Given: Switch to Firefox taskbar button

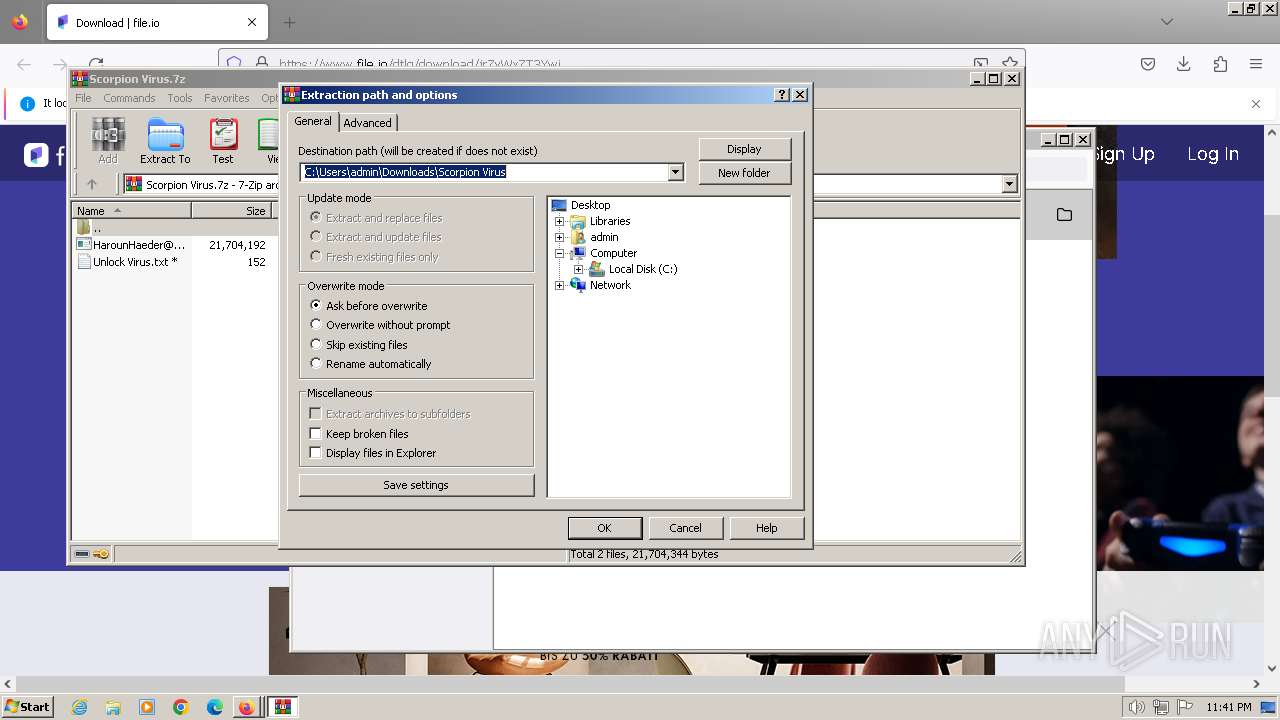Looking at the screenshot, I should pyautogui.click(x=246, y=707).
